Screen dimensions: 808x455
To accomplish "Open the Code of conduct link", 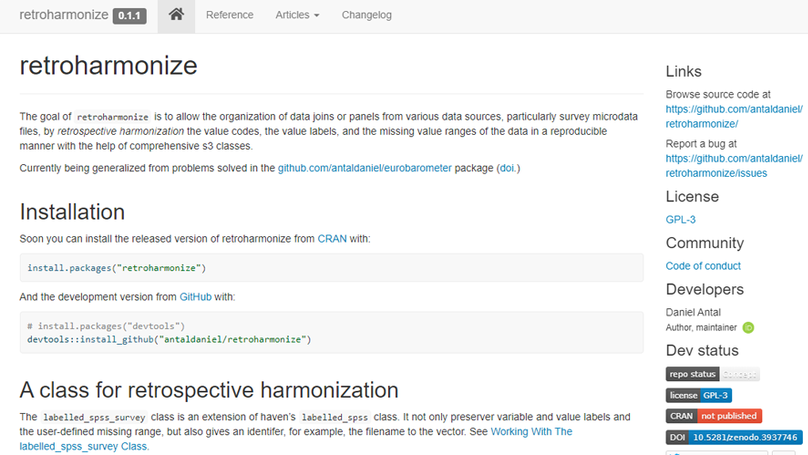I will 703,266.
